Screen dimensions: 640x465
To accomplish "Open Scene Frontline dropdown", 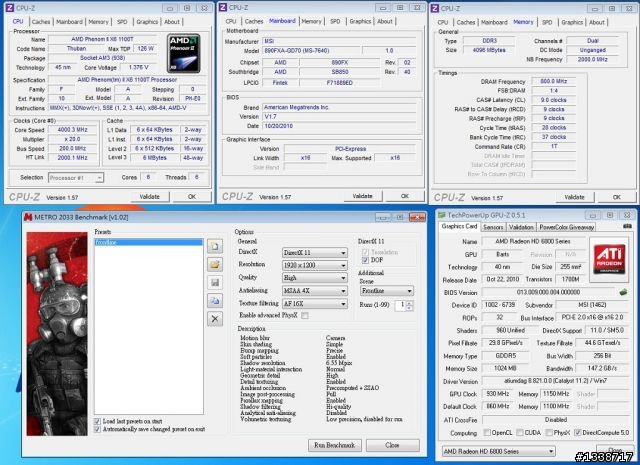I will (387, 291).
